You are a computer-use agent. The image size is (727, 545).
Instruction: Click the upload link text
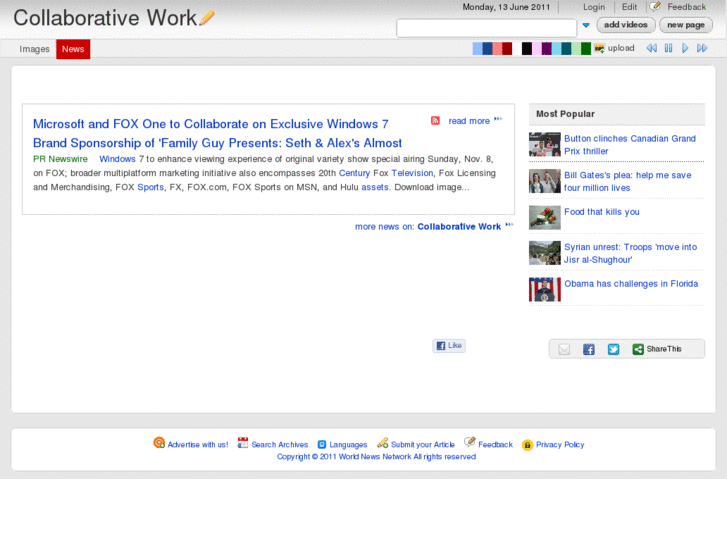pyautogui.click(x=621, y=48)
